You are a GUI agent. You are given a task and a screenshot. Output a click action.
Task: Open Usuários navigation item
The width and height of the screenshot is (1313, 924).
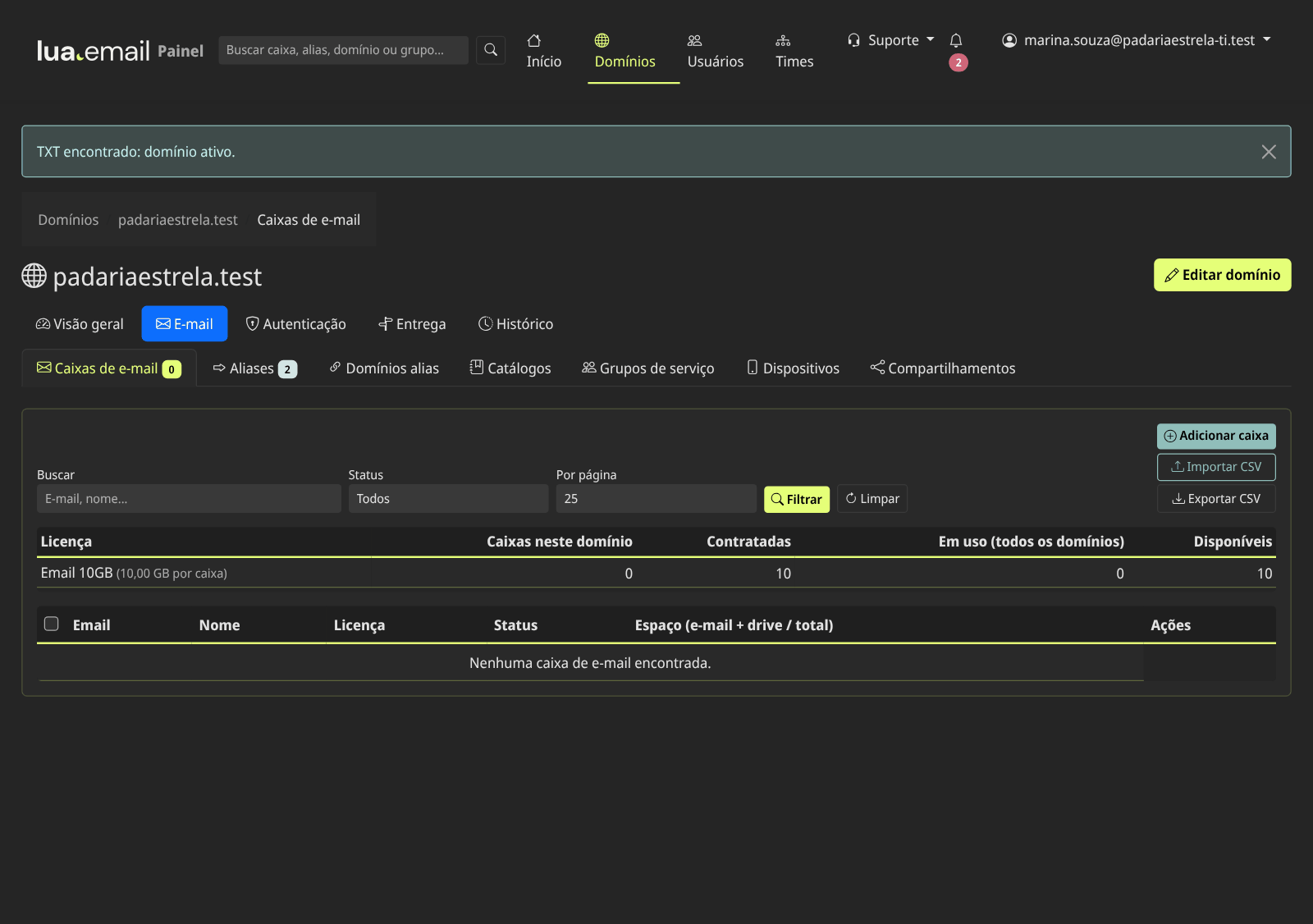point(716,51)
